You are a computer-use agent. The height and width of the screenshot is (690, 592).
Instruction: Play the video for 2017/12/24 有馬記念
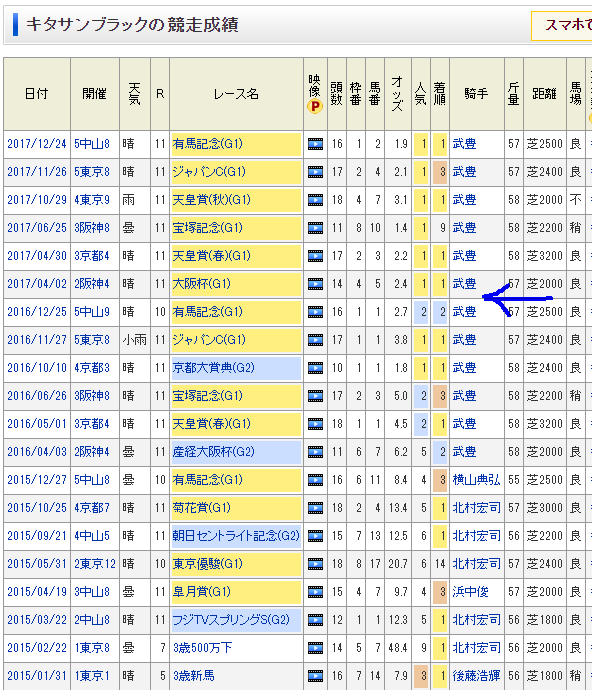pos(315,144)
